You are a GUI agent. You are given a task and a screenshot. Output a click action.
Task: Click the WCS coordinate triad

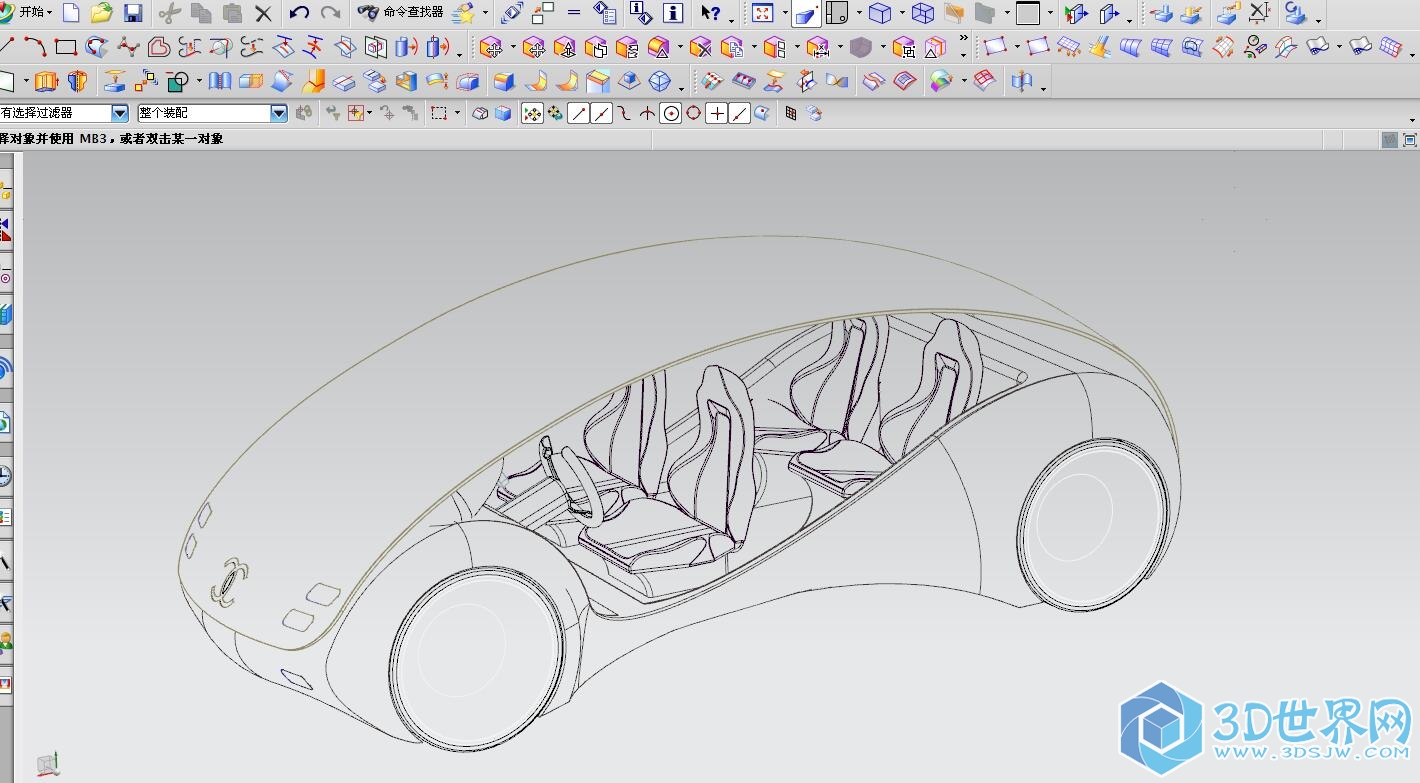pos(48,765)
